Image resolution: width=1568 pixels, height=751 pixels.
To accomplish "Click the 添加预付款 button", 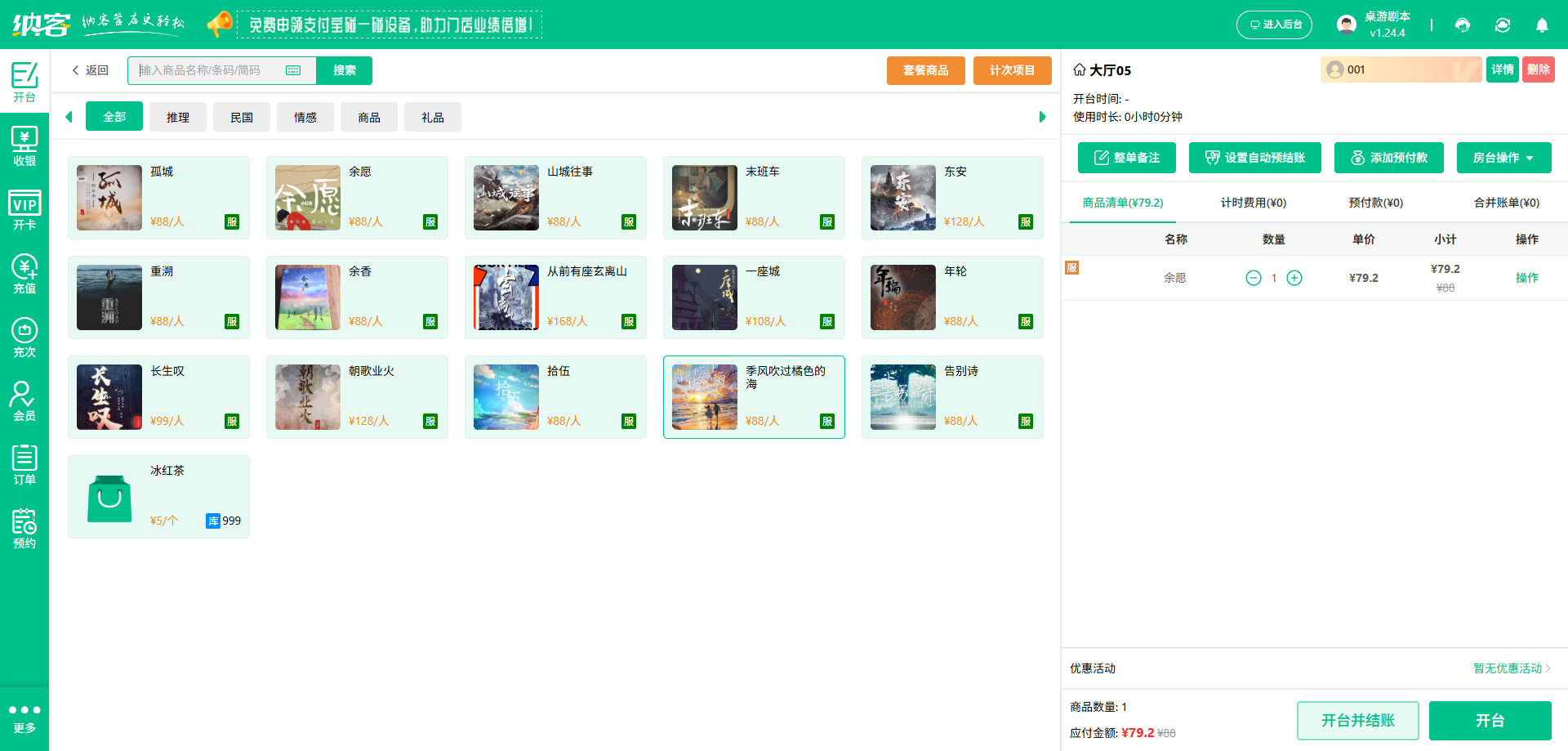I will coord(1389,158).
